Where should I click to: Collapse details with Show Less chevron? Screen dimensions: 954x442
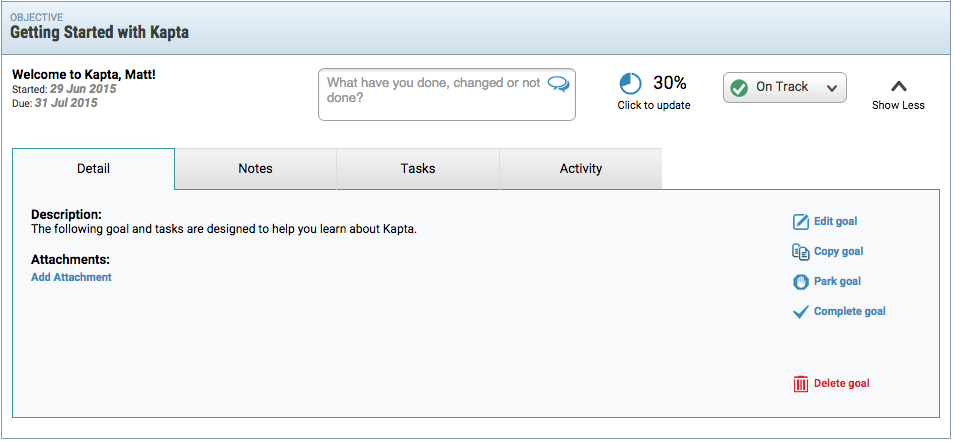coord(898,86)
